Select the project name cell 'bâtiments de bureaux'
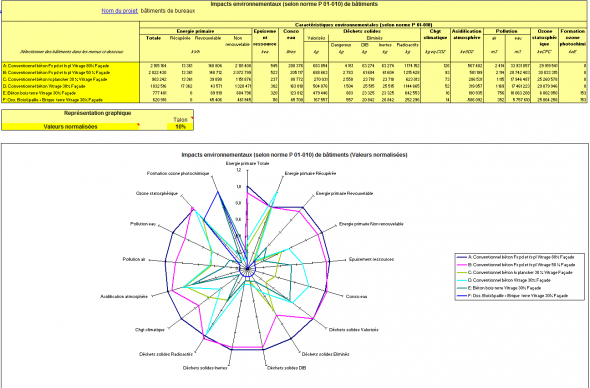 click(x=168, y=11)
